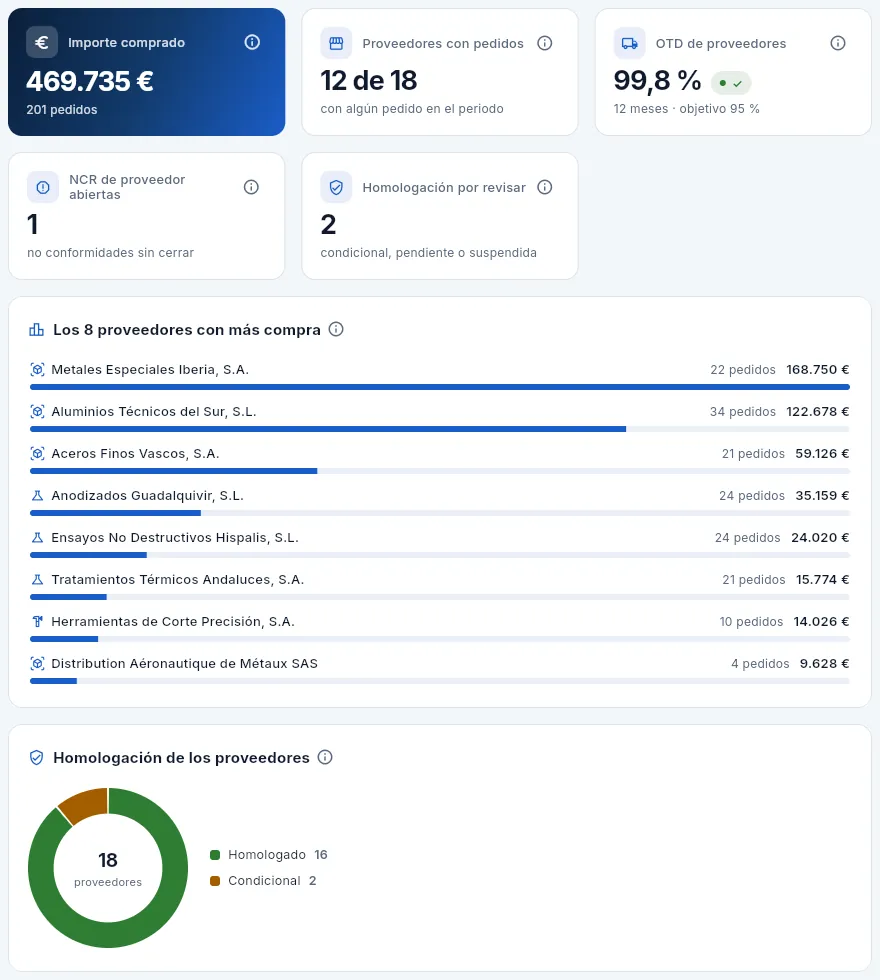Open info icon for OTD de proveedores
The width and height of the screenshot is (880, 980).
tap(838, 43)
